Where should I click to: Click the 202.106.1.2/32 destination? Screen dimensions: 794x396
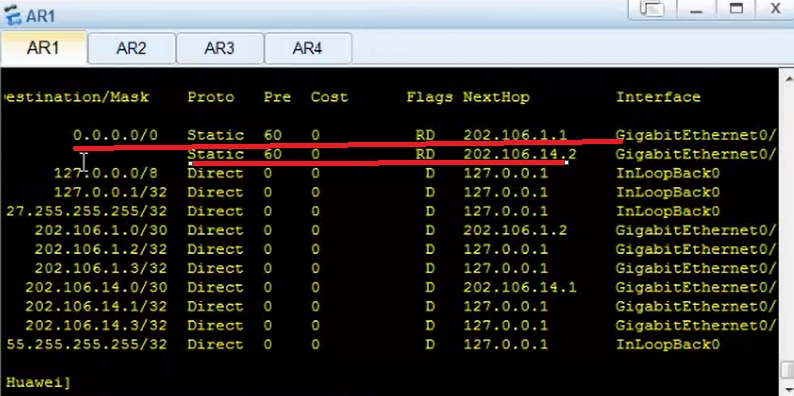(101, 249)
